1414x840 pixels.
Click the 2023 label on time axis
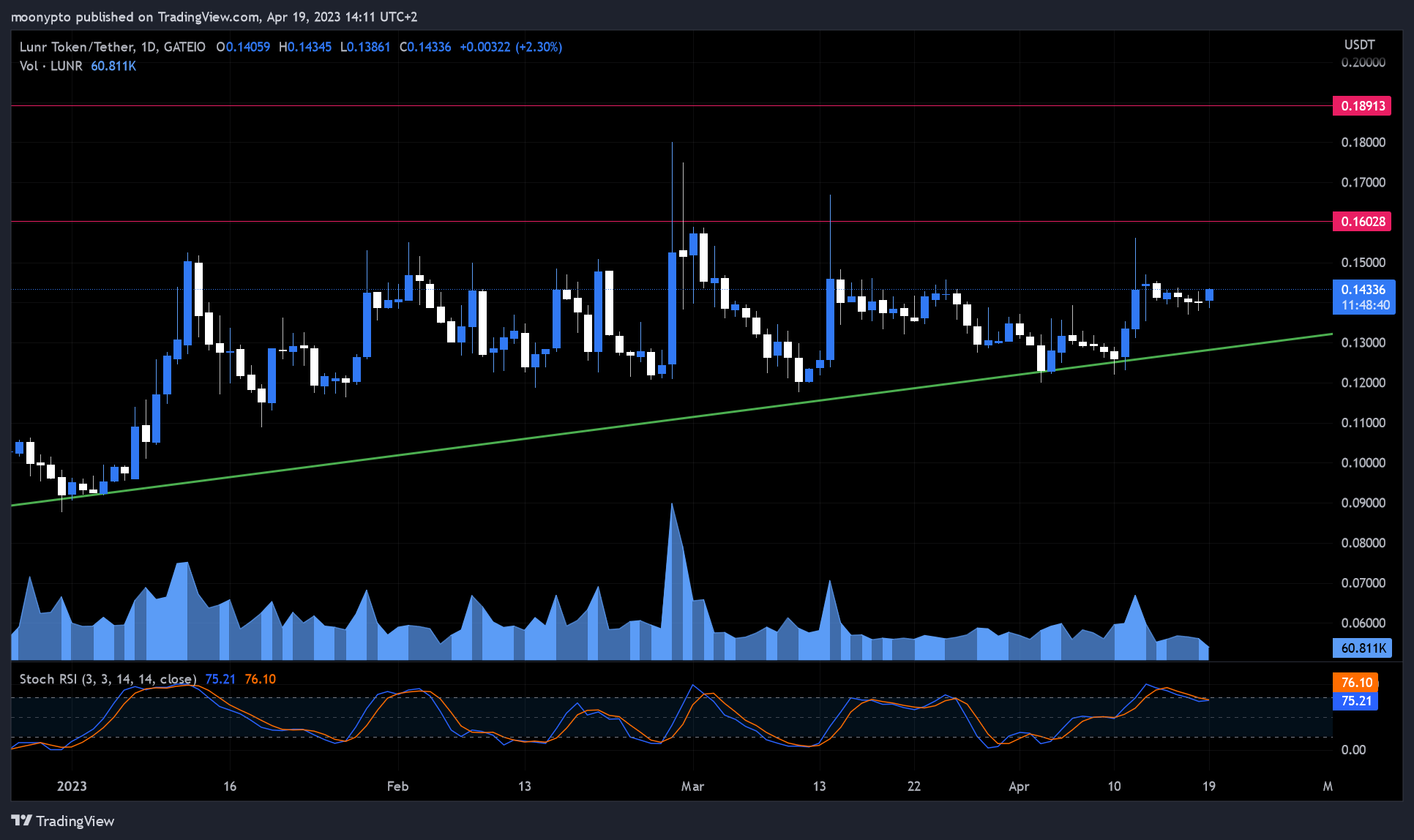pos(72,786)
